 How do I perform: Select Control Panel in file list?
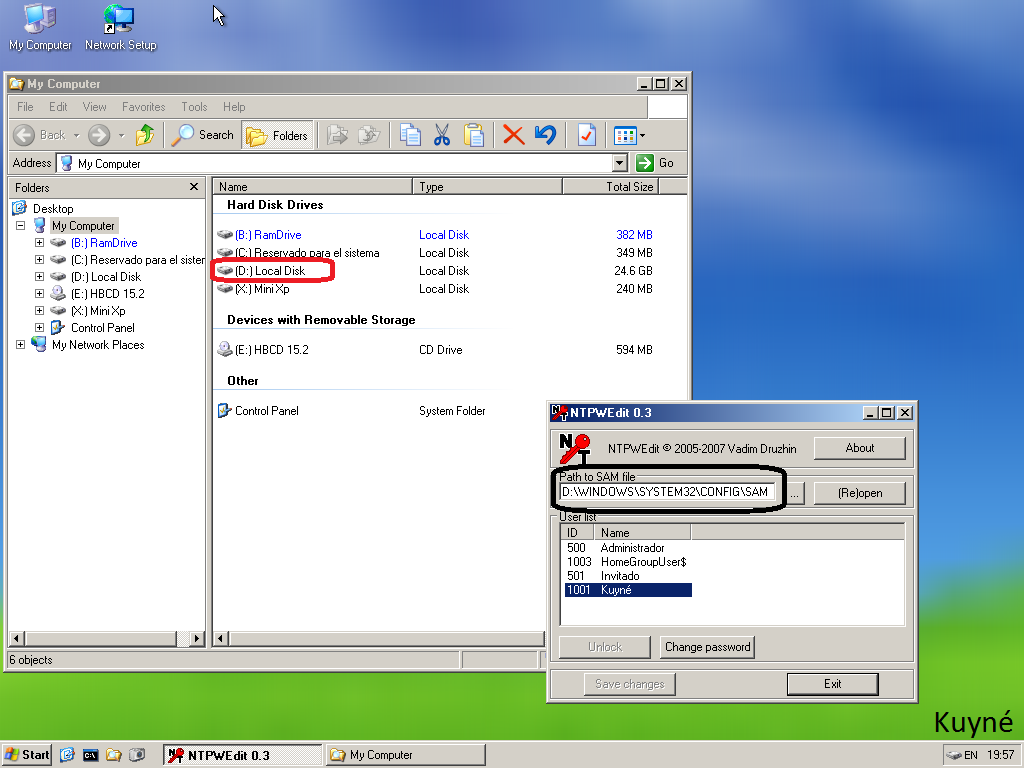coord(266,411)
